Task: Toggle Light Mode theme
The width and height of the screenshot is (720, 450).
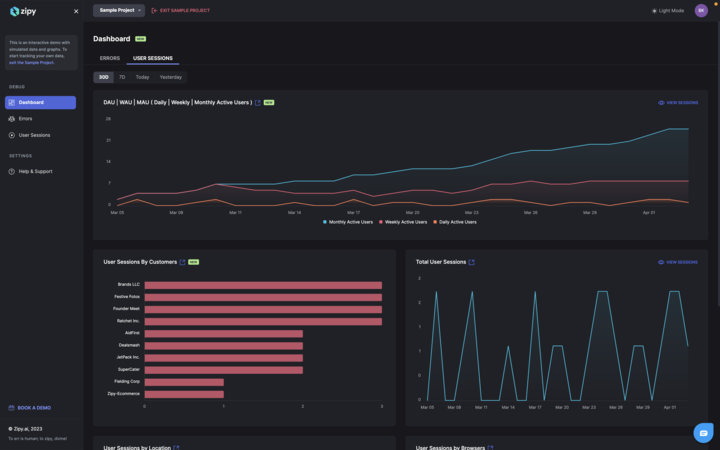Action: click(x=668, y=10)
